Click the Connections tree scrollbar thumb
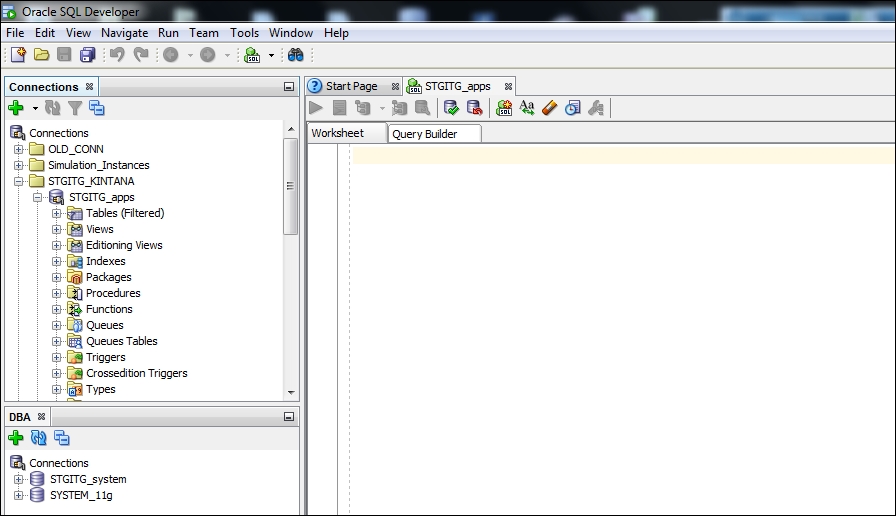 290,186
